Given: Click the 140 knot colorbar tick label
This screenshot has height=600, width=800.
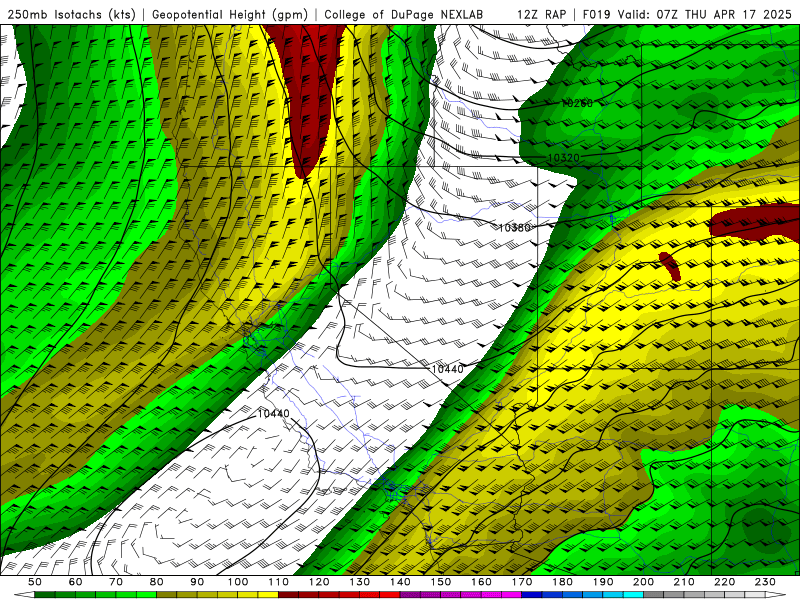Looking at the screenshot, I should tap(400, 582).
